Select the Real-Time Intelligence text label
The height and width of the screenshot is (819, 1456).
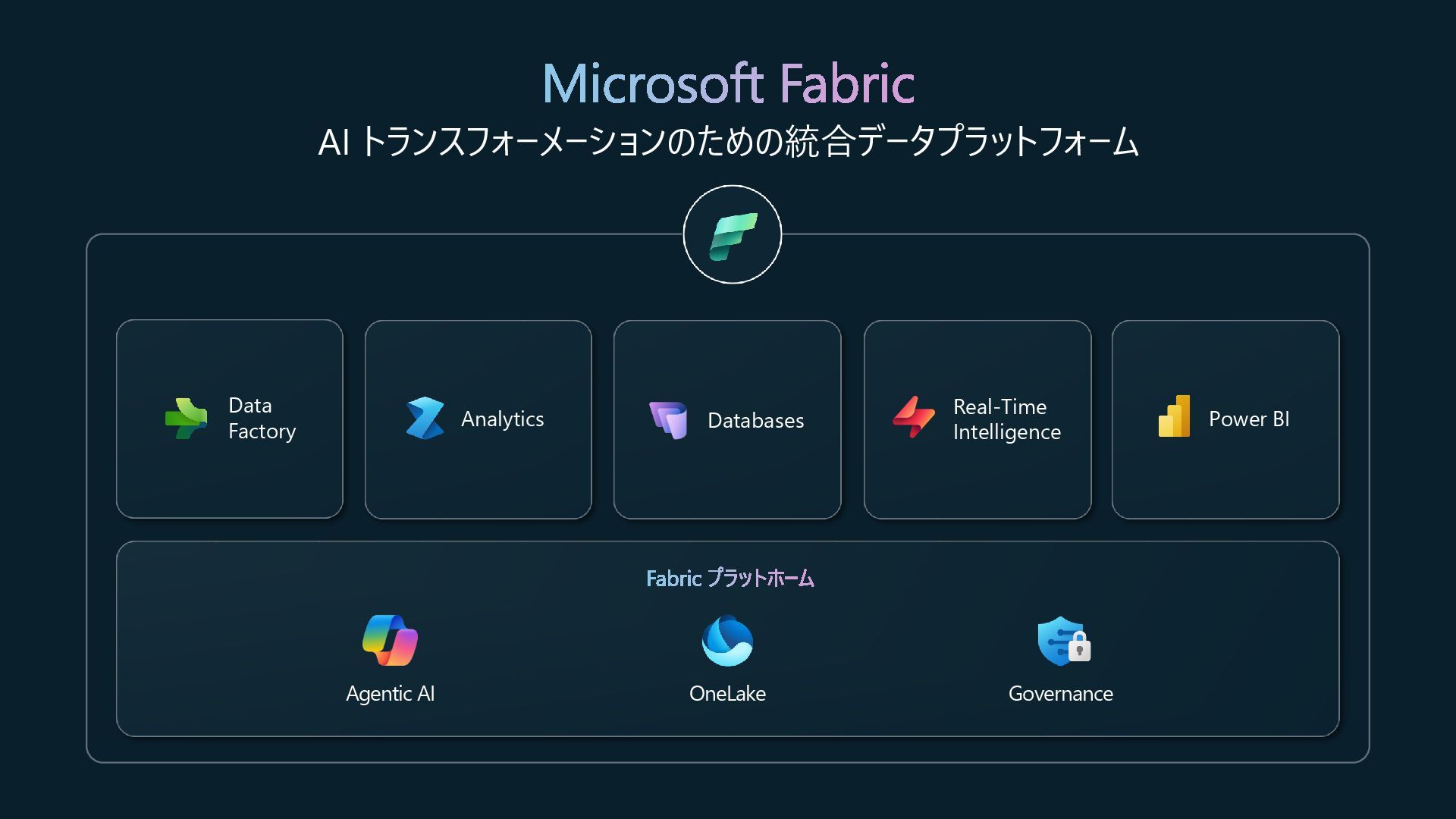[1007, 419]
